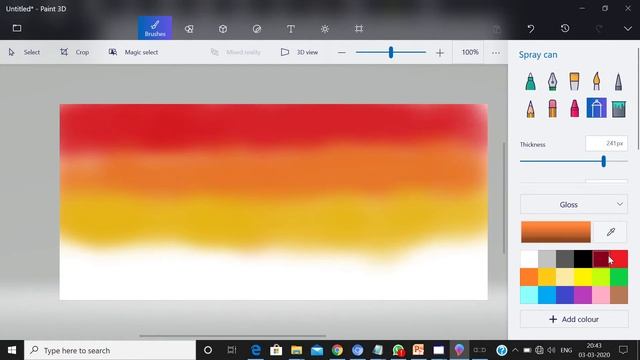This screenshot has width=640, height=360.
Task: Select the Crayon brush
Action: [574, 109]
